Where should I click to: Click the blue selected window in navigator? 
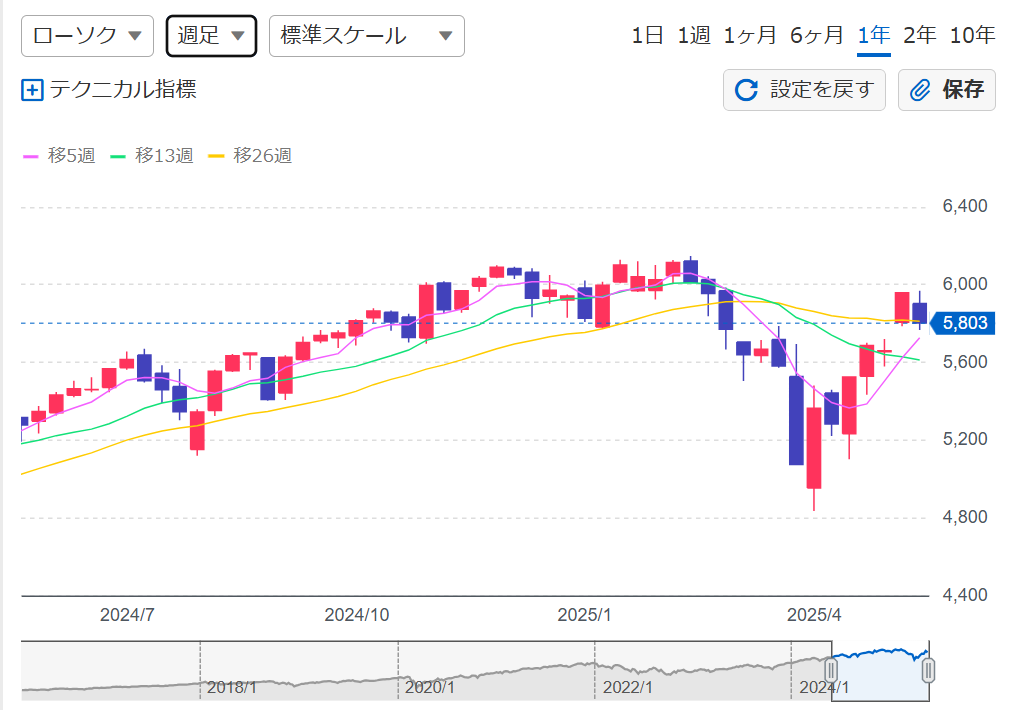click(880, 671)
